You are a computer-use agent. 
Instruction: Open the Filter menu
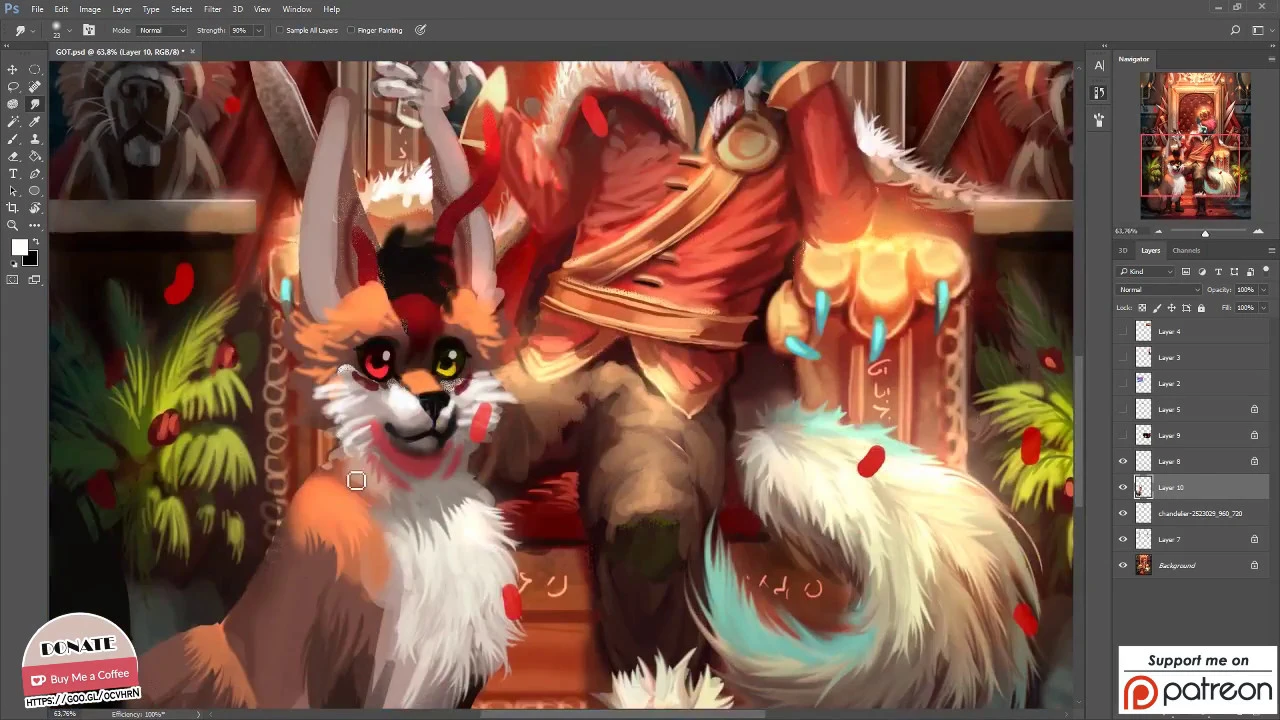[x=212, y=9]
